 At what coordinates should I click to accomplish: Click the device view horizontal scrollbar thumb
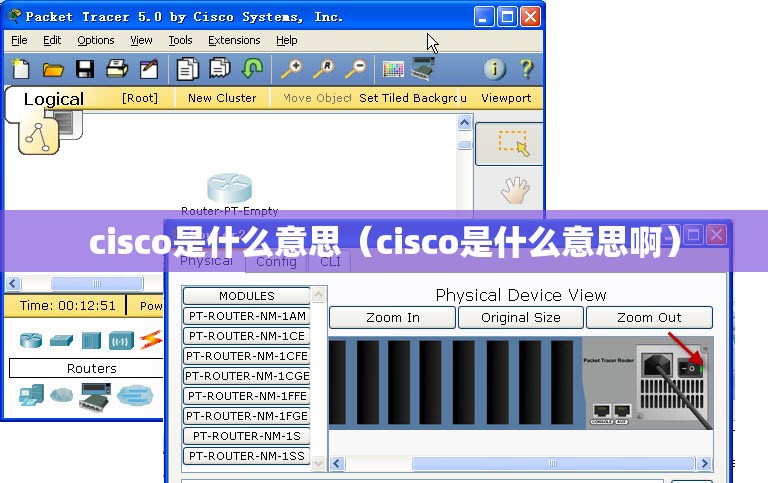point(553,463)
